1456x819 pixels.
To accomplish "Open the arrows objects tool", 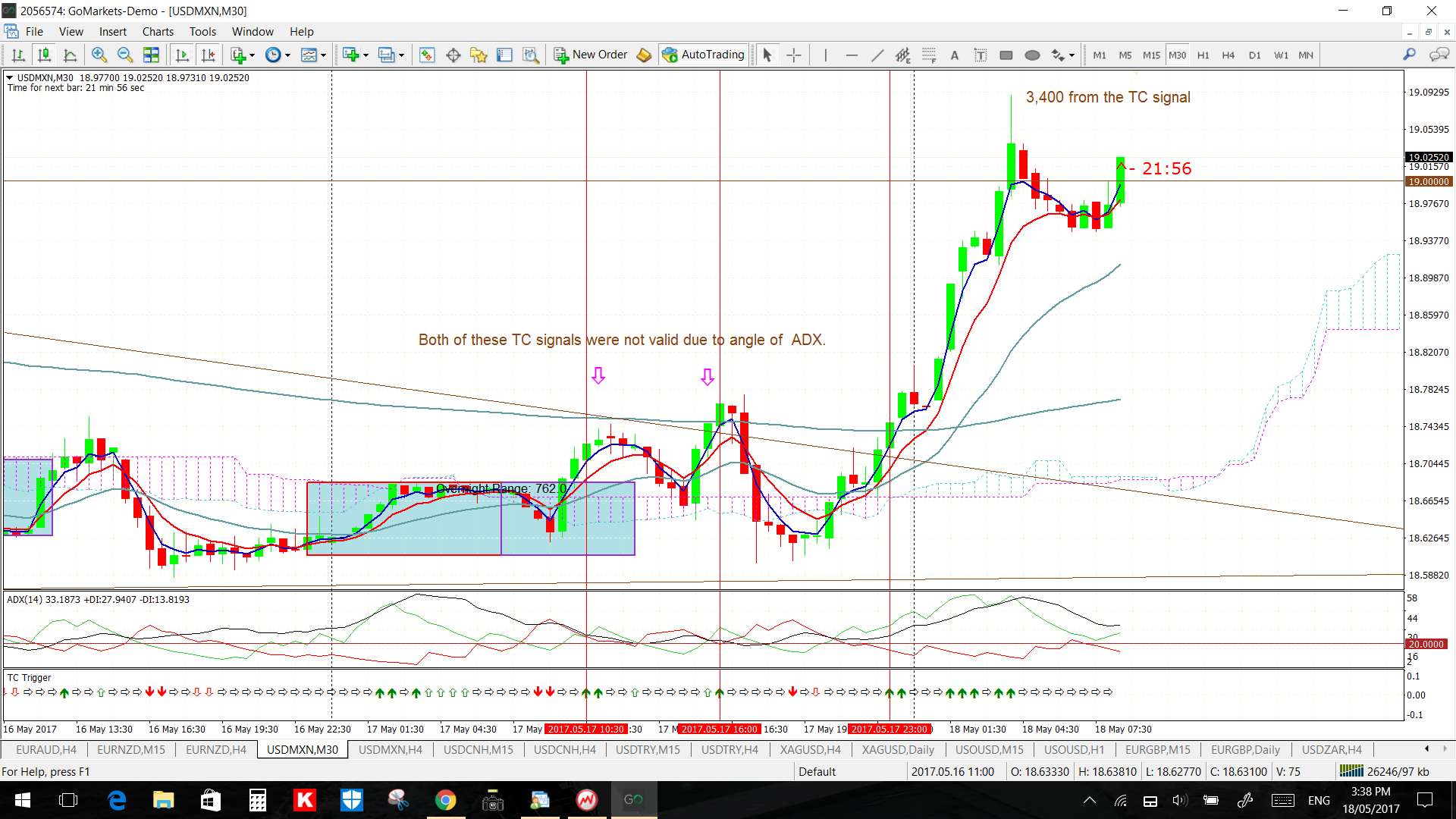I will click(1058, 55).
